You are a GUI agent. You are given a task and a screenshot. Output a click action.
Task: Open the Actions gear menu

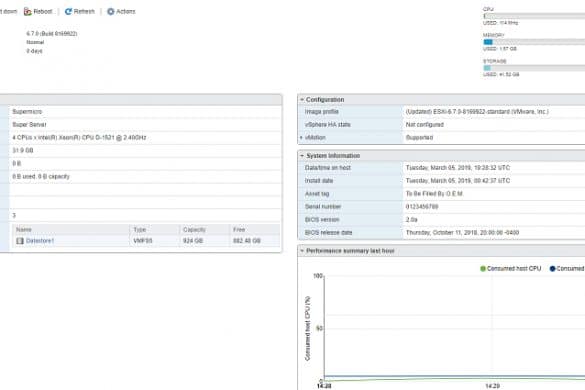coord(121,12)
